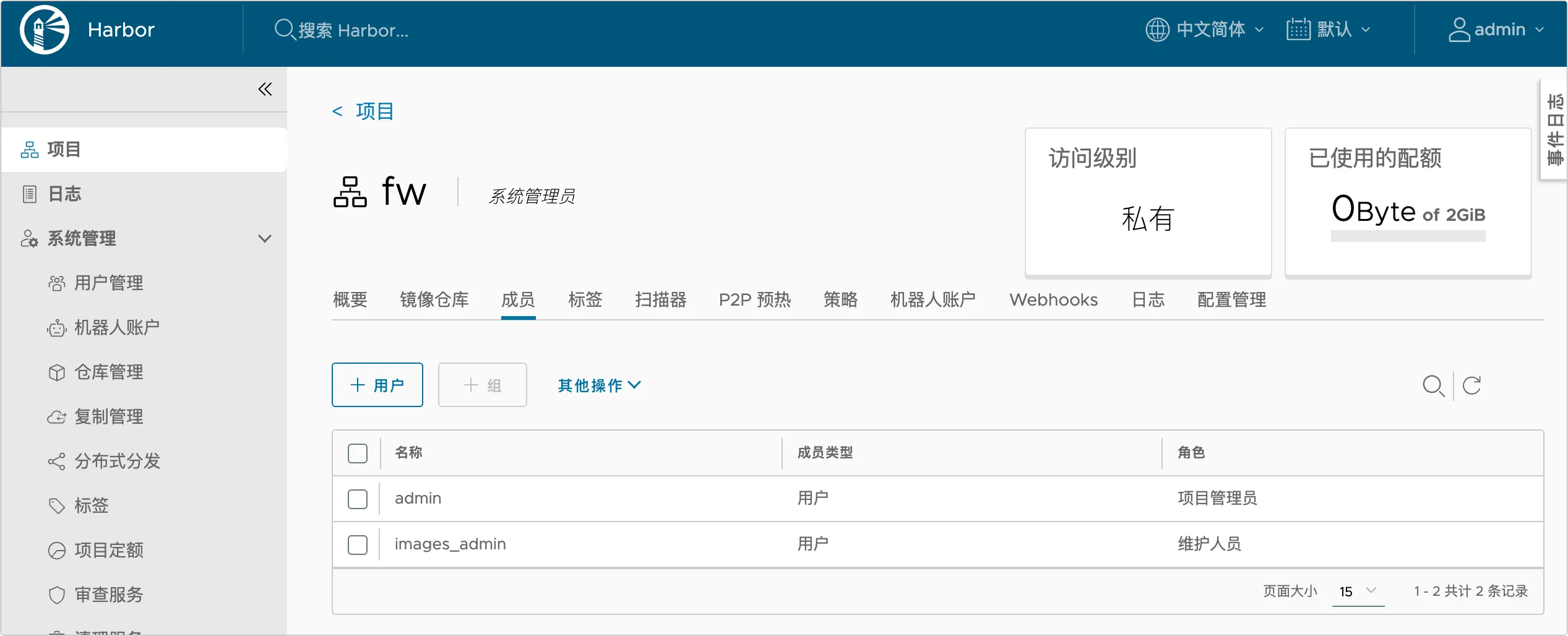Open the 镜像仓库 tab
This screenshot has width=1568, height=636.
434,300
